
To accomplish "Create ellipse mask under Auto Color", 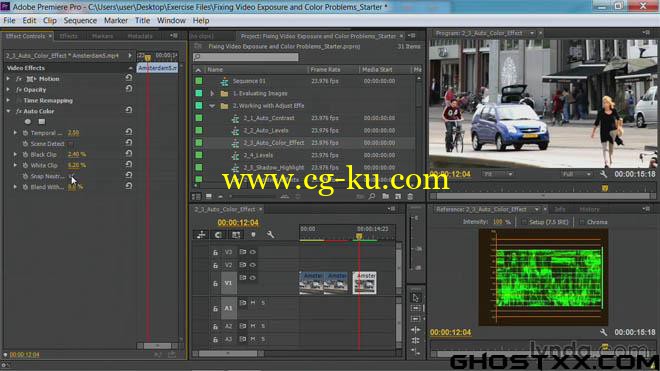I will 28,122.
